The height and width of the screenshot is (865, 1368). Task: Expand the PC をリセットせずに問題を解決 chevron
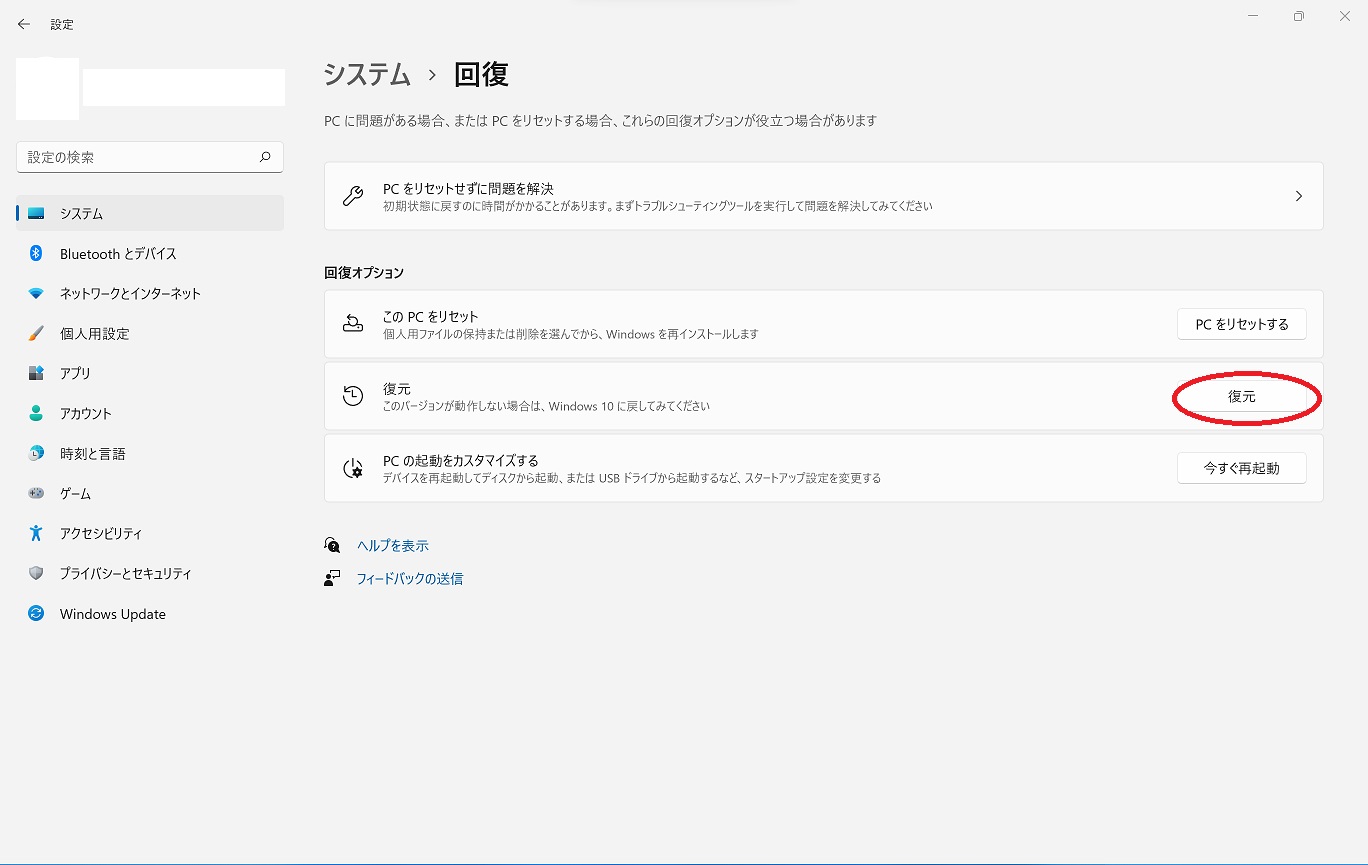(x=1298, y=196)
